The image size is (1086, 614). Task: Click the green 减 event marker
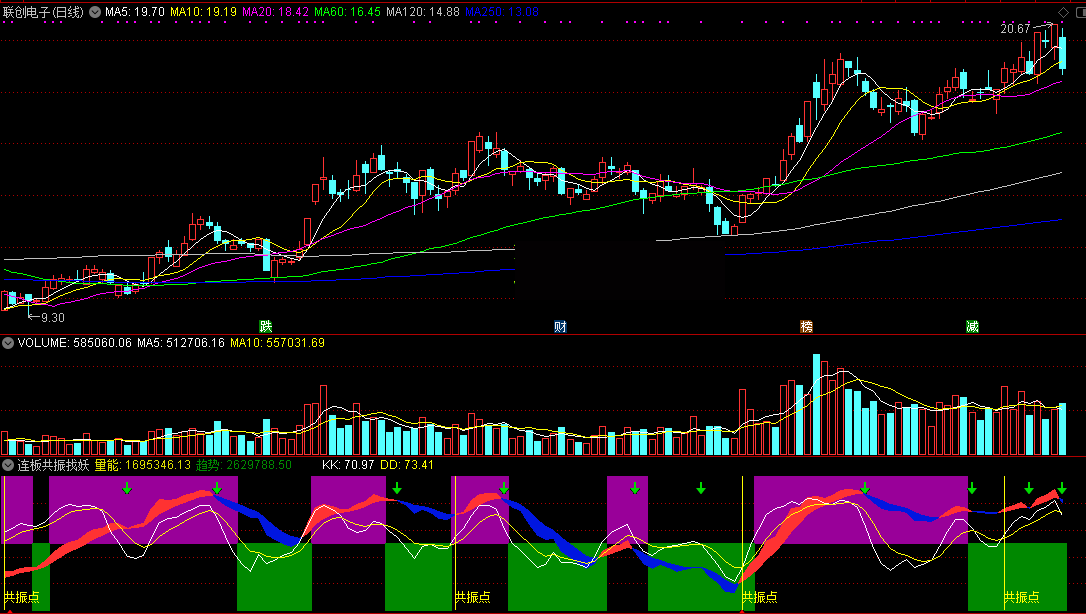coord(972,326)
